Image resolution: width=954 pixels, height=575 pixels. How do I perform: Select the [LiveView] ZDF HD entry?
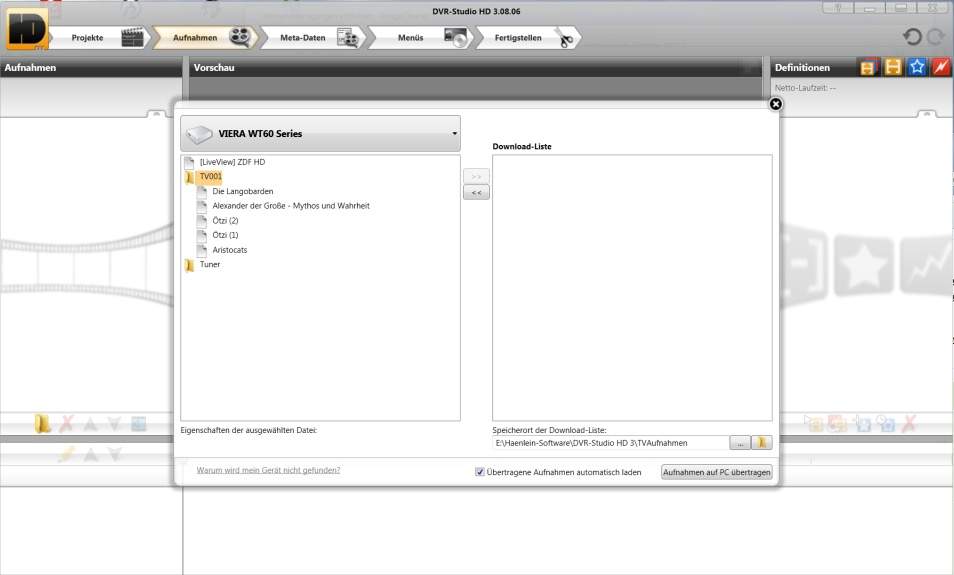[232, 162]
